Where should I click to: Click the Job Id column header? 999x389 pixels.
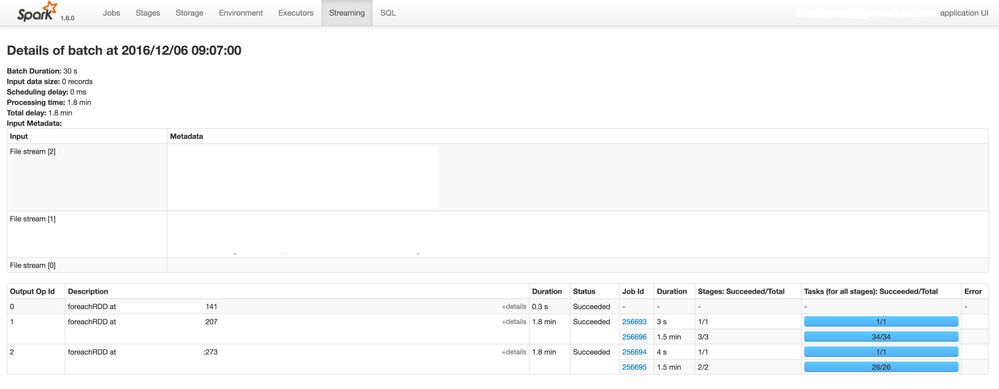point(633,292)
